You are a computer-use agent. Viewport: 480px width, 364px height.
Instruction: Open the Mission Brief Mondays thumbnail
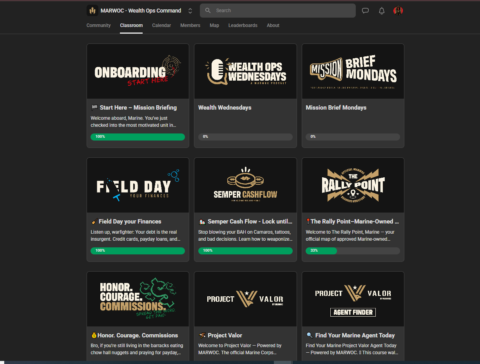(x=353, y=71)
